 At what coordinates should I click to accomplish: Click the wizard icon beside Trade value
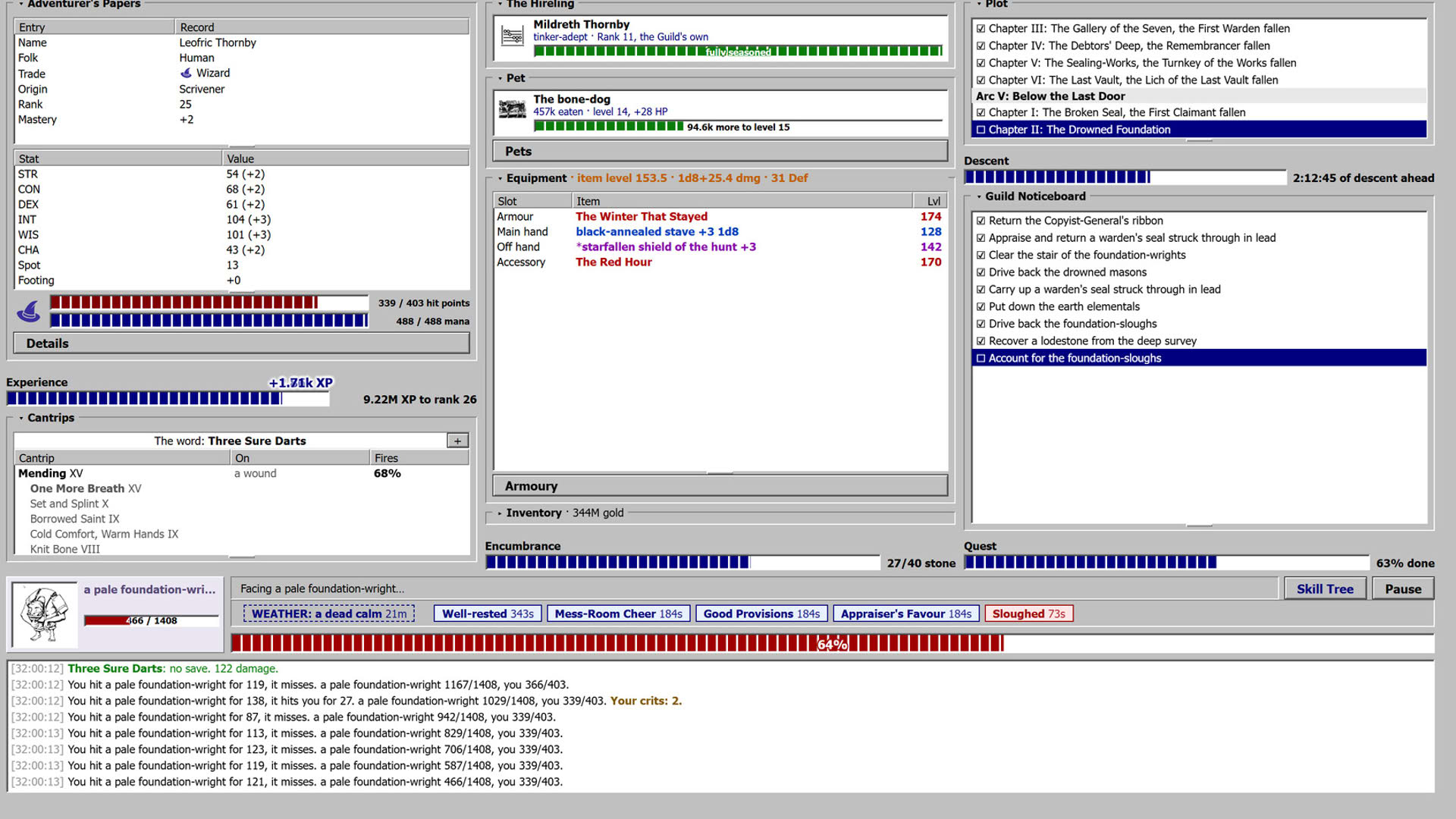[186, 74]
